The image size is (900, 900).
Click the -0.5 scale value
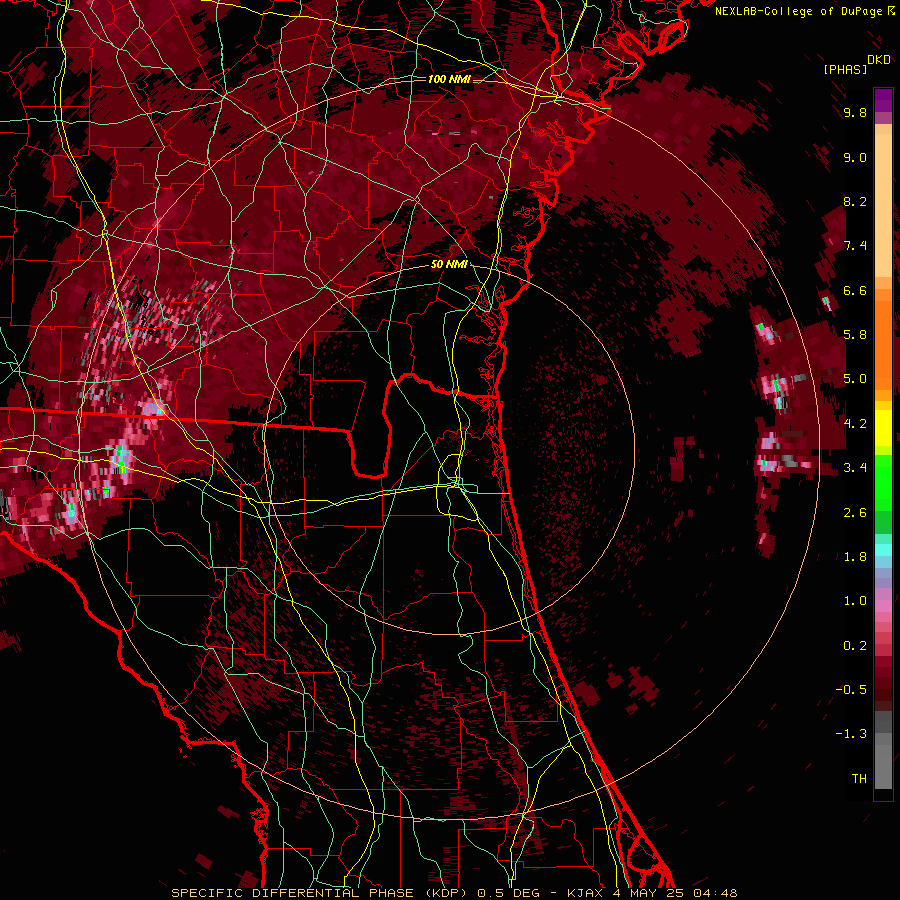(x=851, y=690)
